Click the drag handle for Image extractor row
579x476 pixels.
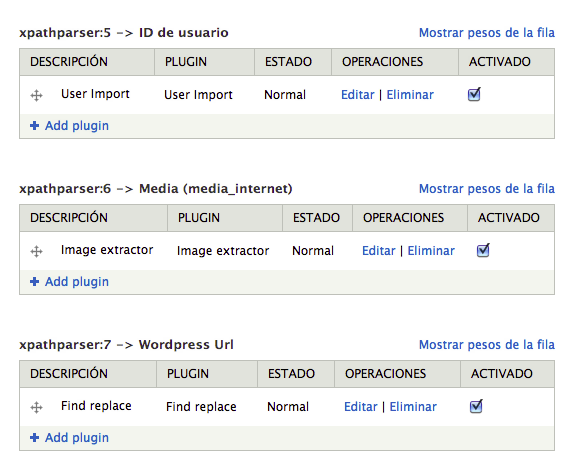(36, 251)
